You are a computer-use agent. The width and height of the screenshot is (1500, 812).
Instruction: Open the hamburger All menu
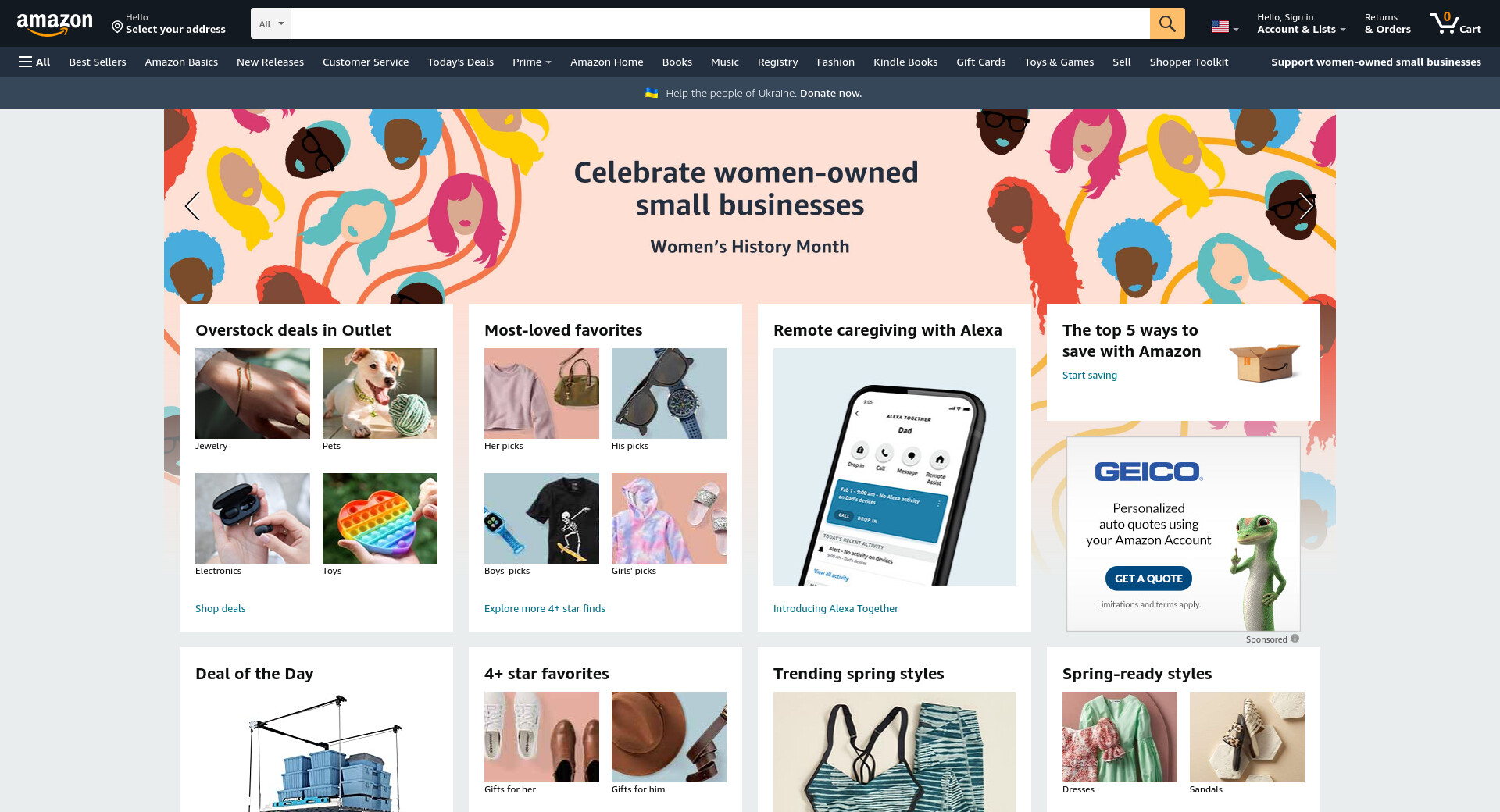(34, 62)
